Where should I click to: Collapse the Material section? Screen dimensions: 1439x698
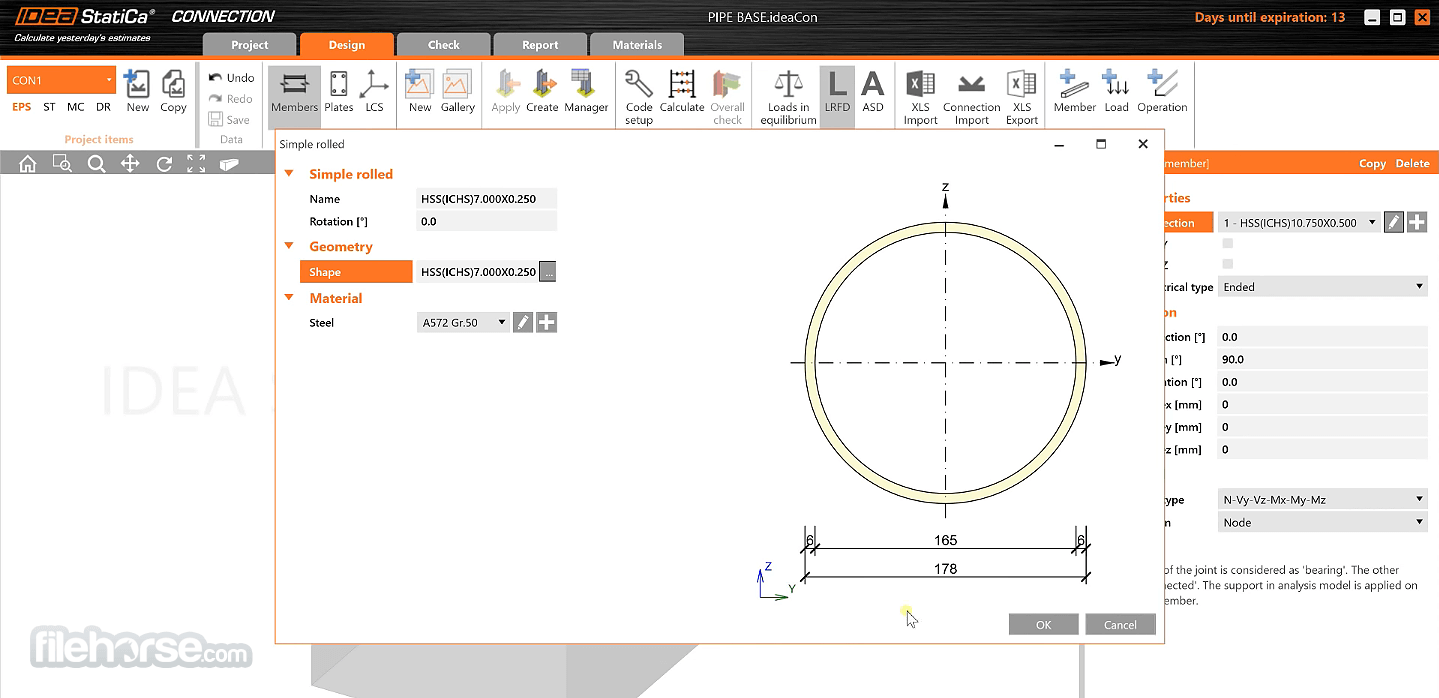(x=289, y=298)
